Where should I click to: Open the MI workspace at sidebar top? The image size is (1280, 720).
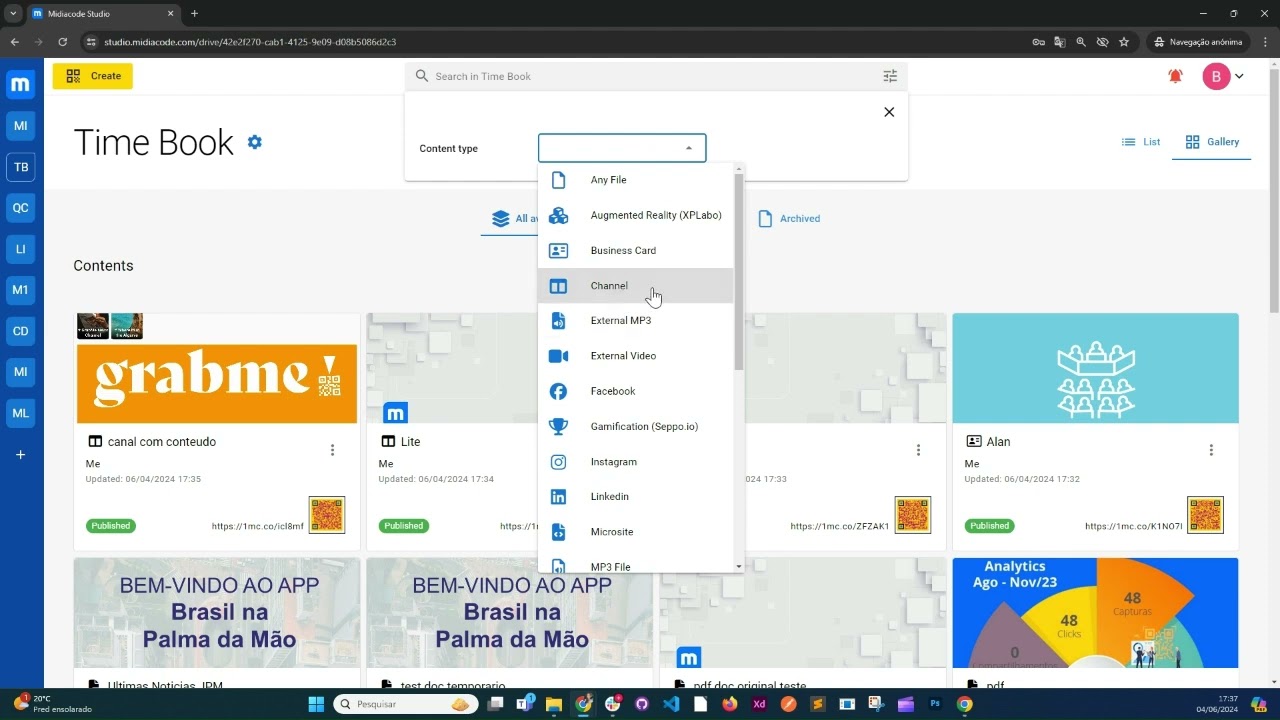[21, 126]
